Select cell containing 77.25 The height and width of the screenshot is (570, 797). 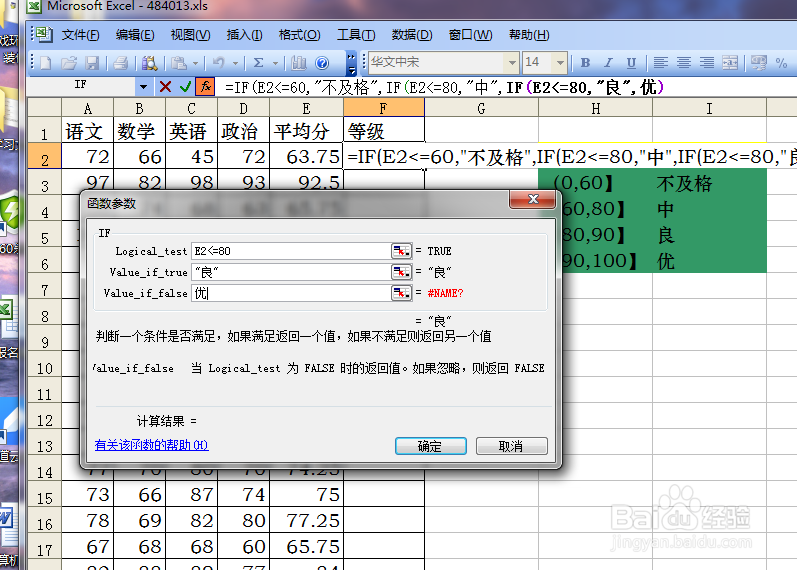pos(306,520)
